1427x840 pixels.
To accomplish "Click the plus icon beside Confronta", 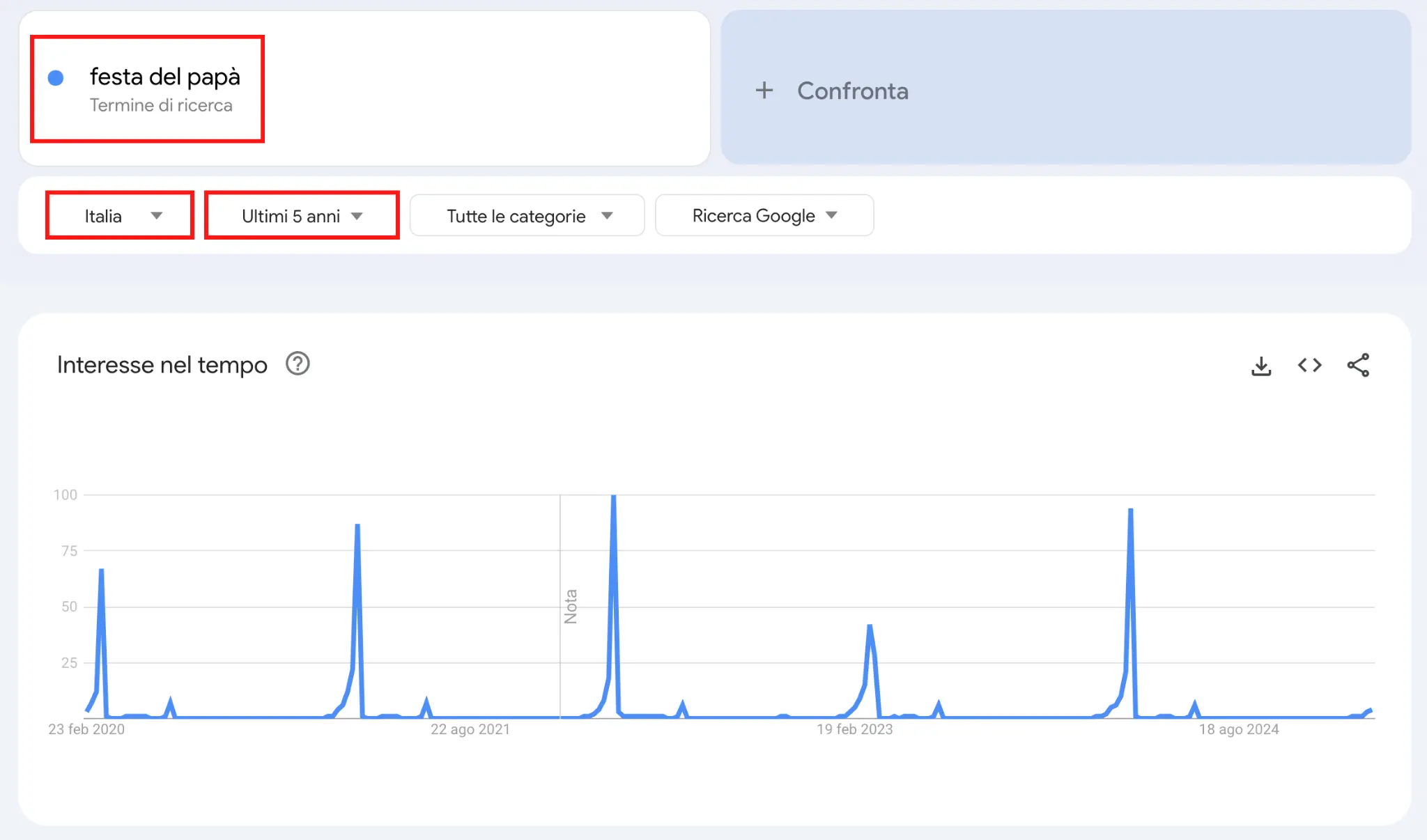I will pos(764,91).
